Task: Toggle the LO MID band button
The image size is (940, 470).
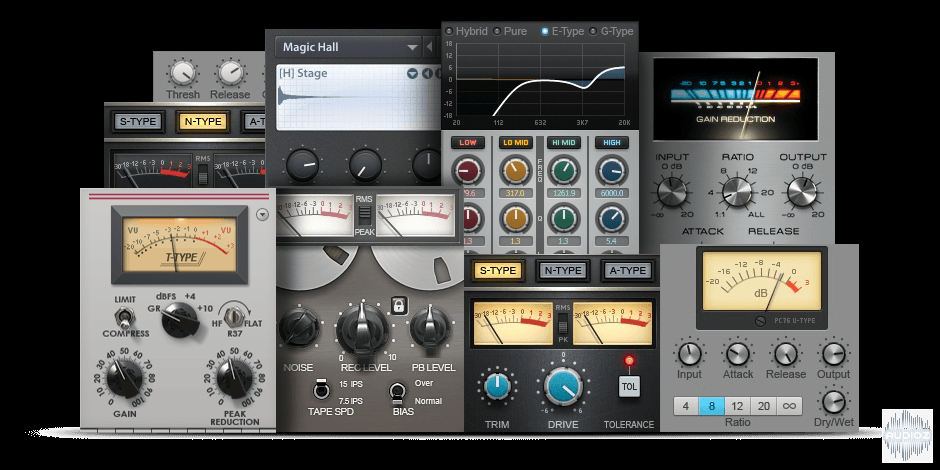Action: pos(516,143)
